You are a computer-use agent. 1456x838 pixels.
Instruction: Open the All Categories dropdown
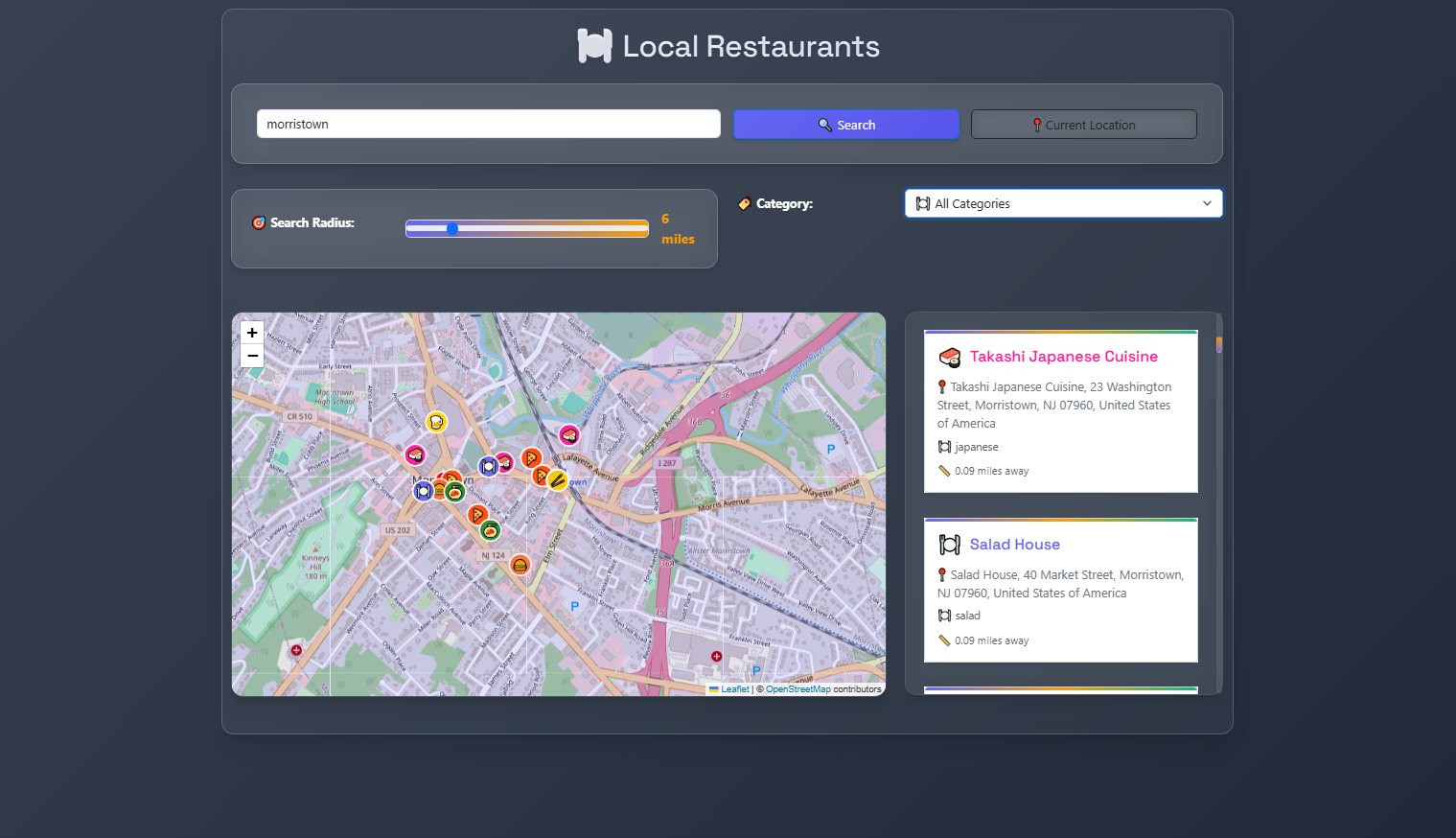pos(1064,203)
